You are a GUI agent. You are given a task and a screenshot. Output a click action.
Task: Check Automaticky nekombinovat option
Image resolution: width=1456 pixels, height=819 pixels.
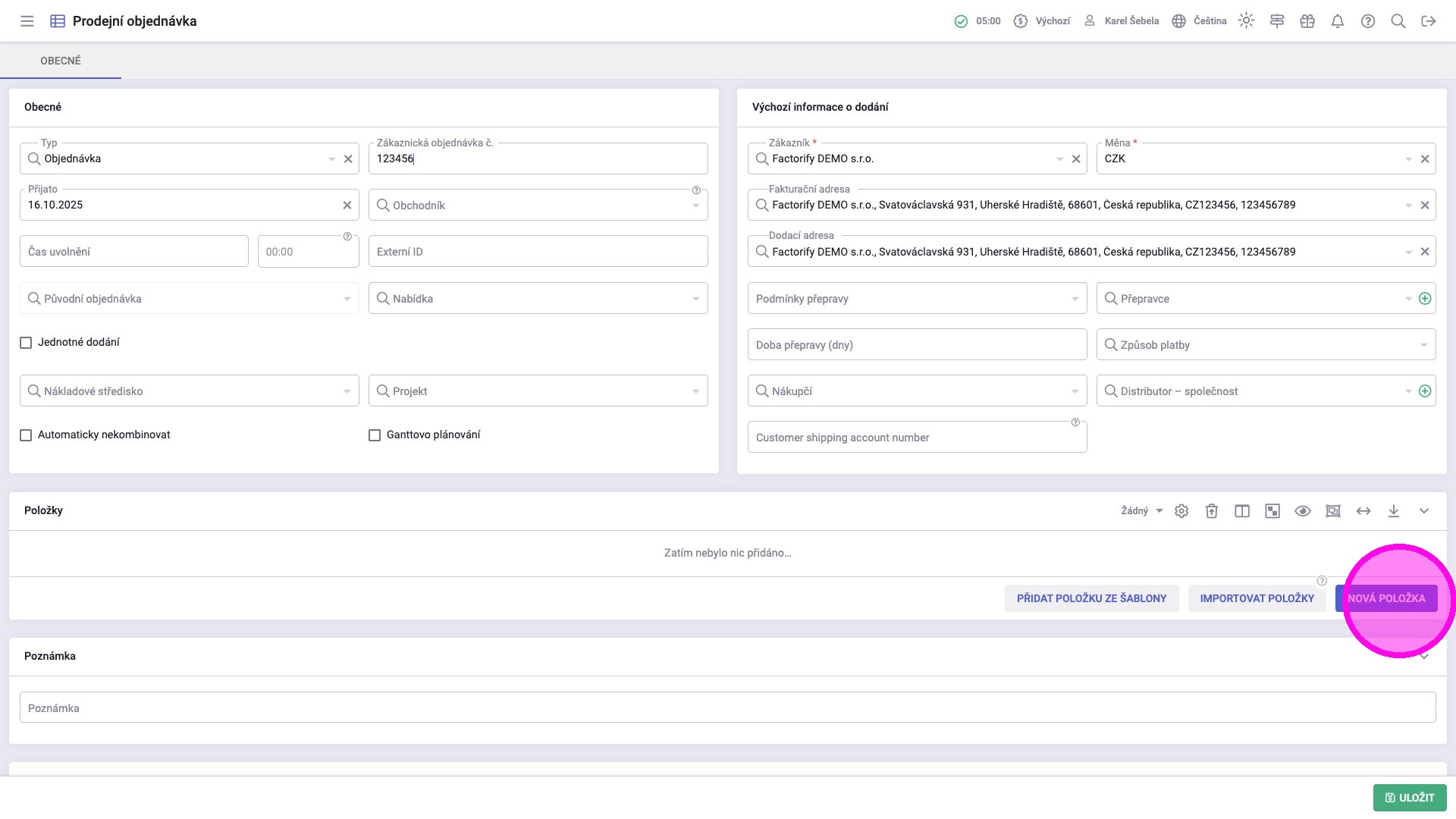click(26, 435)
